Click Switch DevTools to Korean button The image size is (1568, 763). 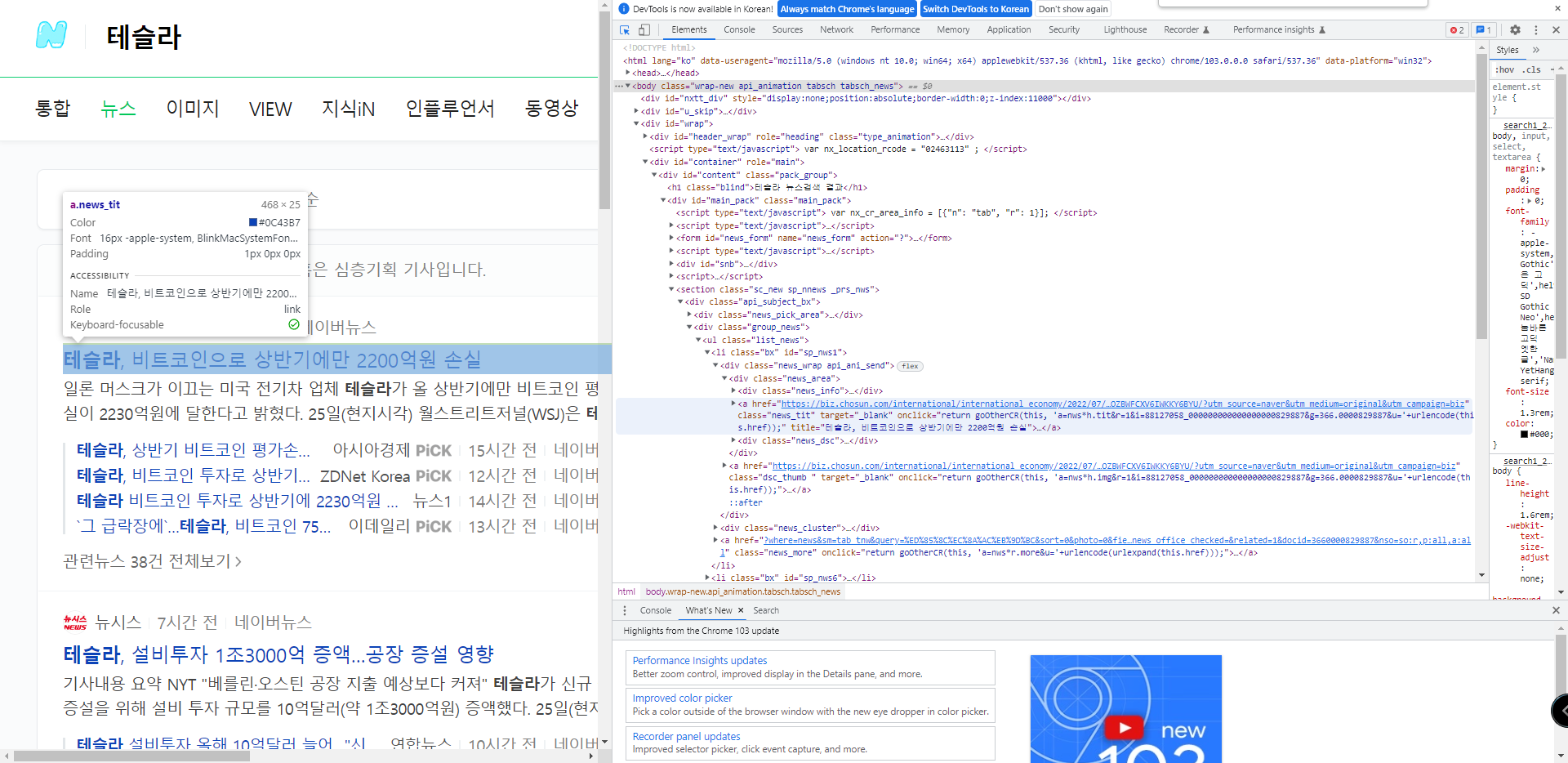point(976,9)
